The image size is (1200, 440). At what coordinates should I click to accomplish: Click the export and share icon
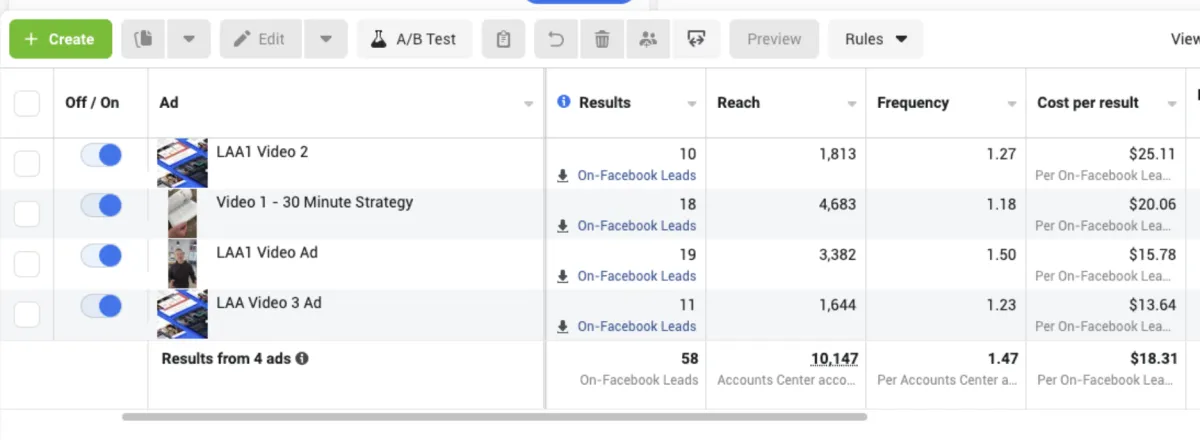(x=696, y=39)
